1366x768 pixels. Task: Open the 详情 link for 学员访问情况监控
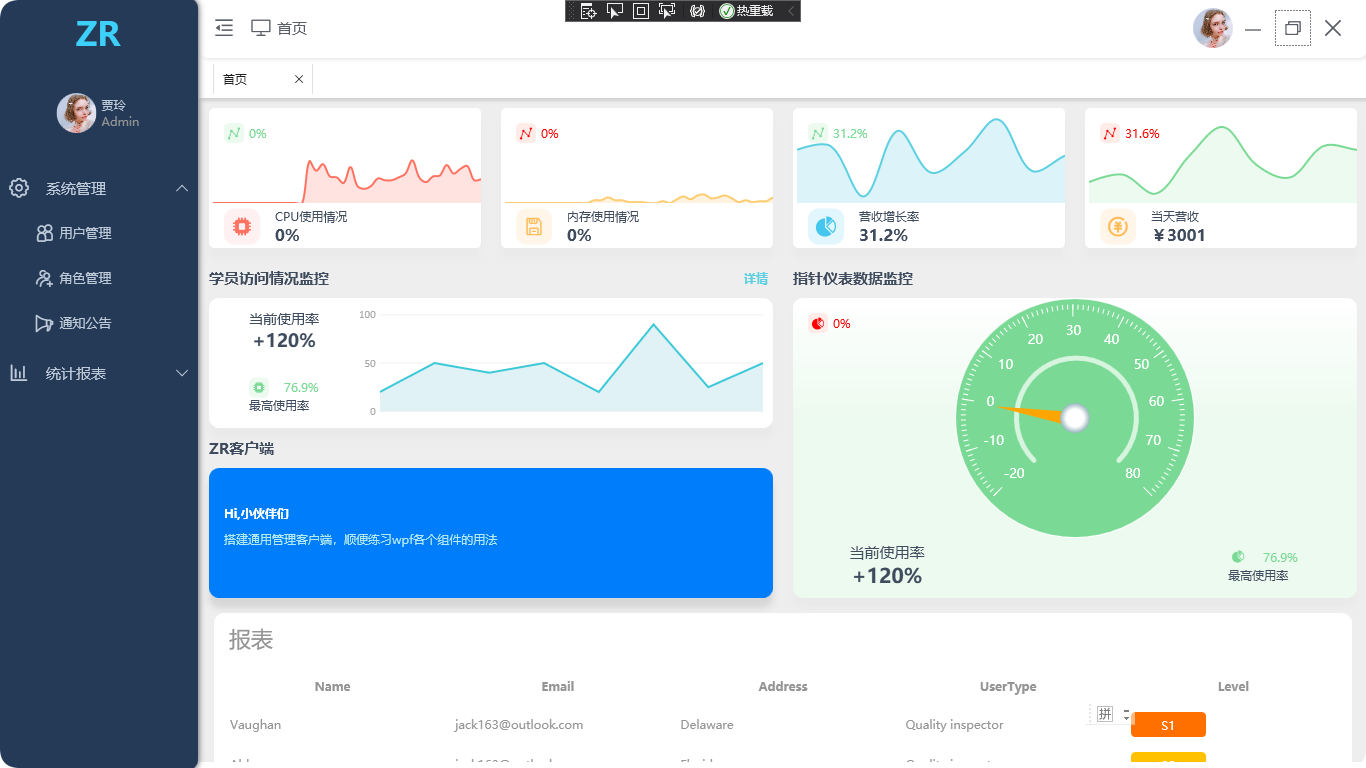[756, 279]
